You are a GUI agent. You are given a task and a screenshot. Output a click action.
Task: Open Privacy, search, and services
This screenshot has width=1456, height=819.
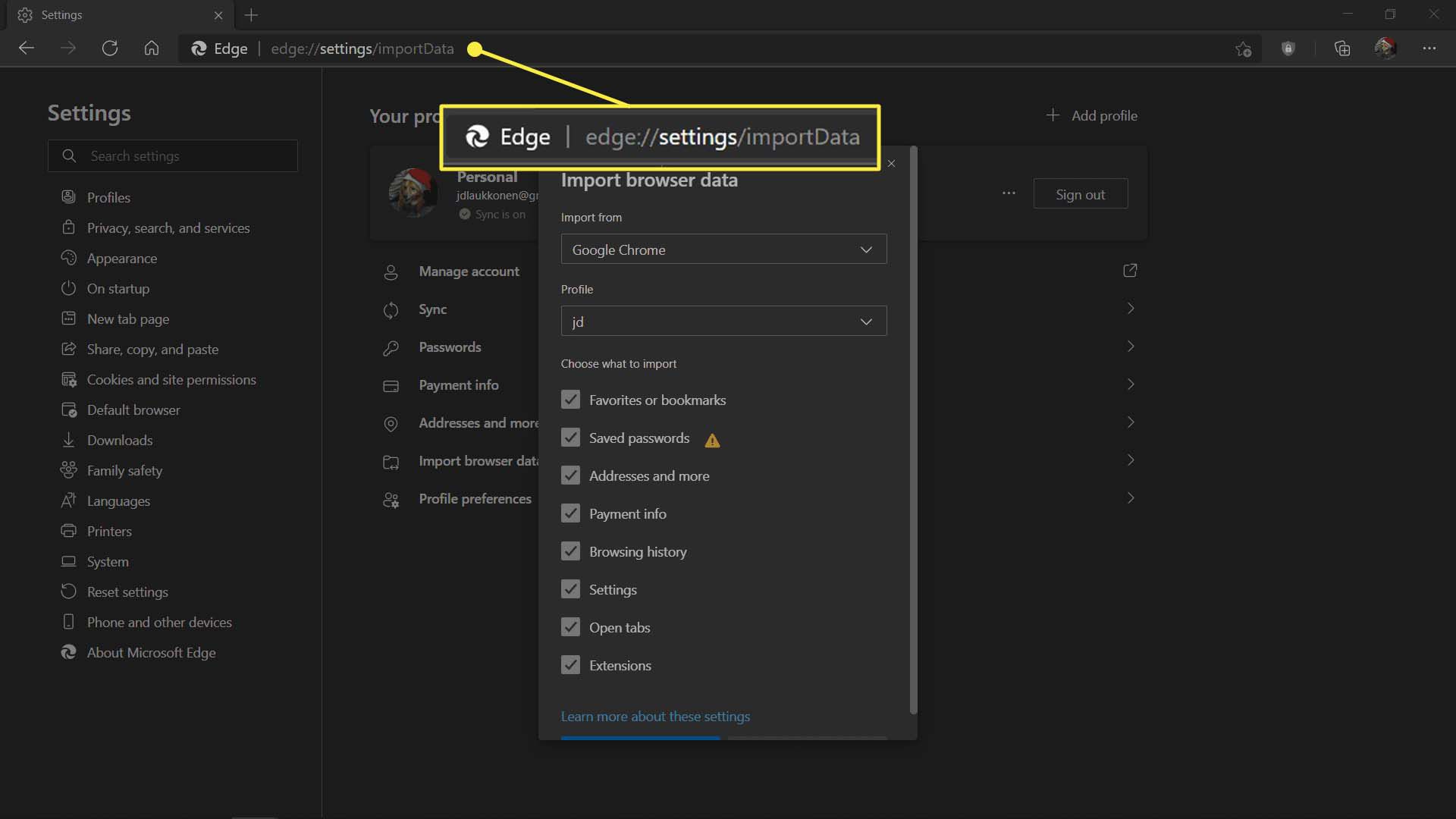click(x=168, y=227)
